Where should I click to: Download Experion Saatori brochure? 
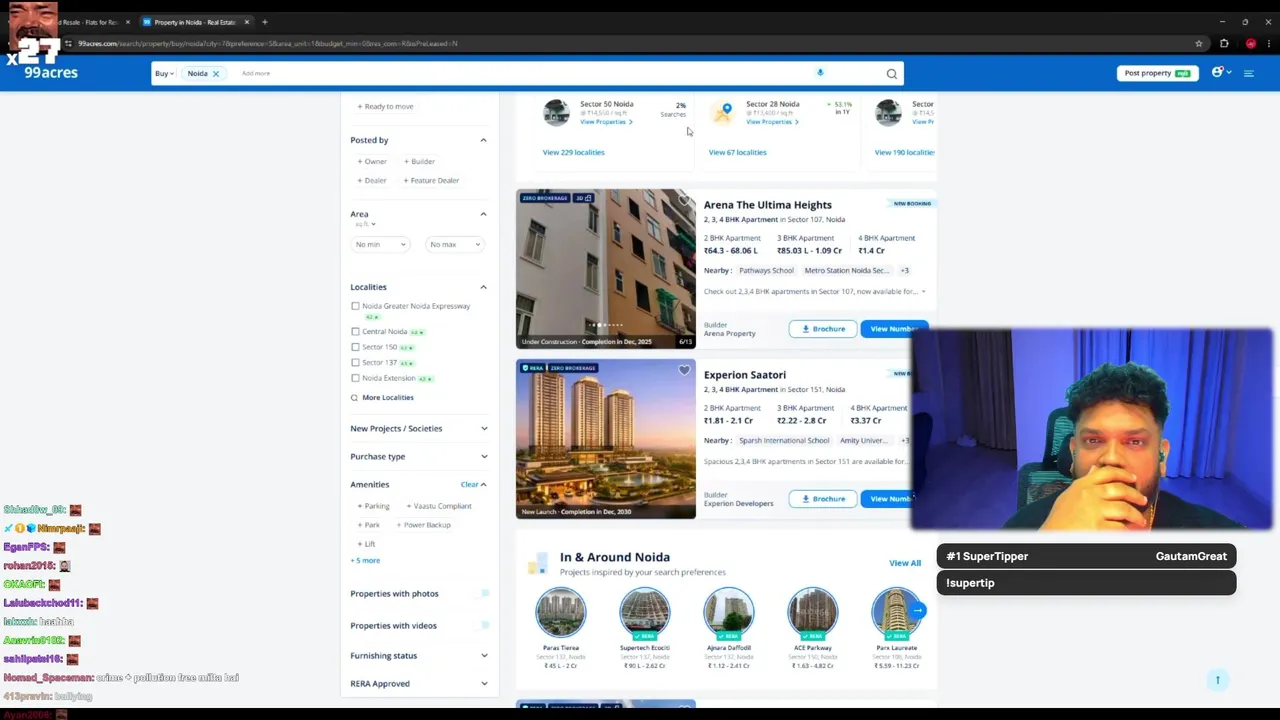coord(822,499)
